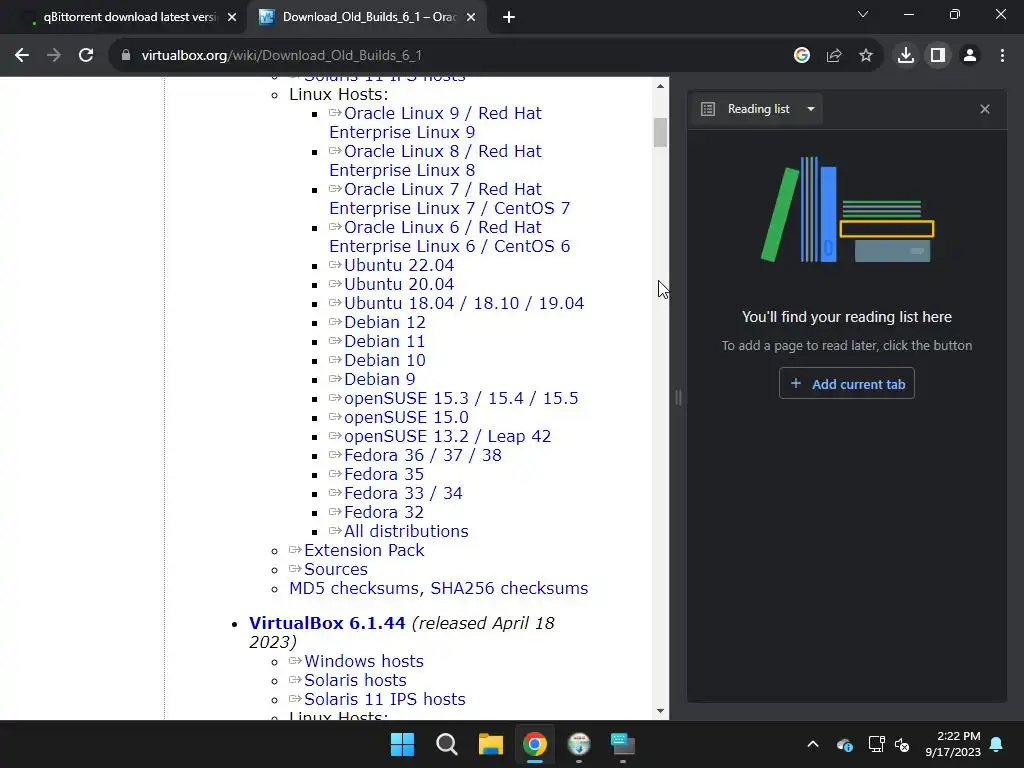1024x768 pixels.
Task: Open the Windows Start menu
Action: [x=402, y=744]
